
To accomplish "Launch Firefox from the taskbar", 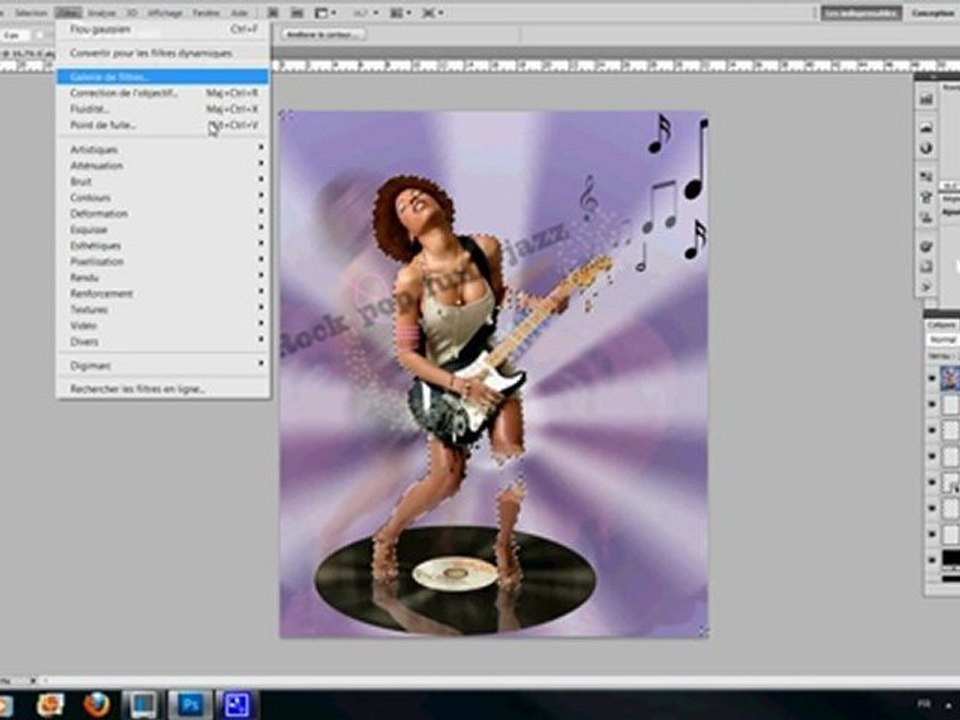I will coord(96,705).
